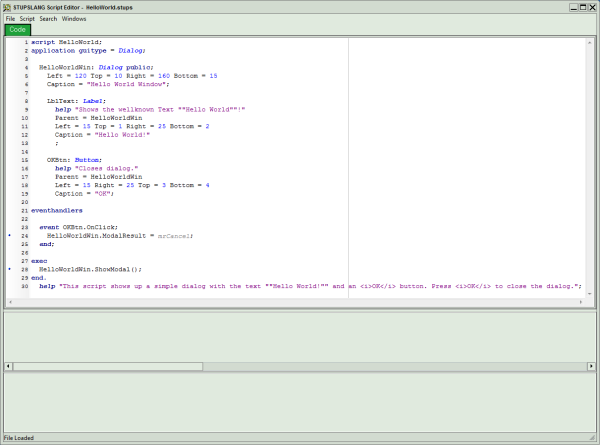Click the string "Hello World Window"
This screenshot has width=600, height=445.
(127, 84)
